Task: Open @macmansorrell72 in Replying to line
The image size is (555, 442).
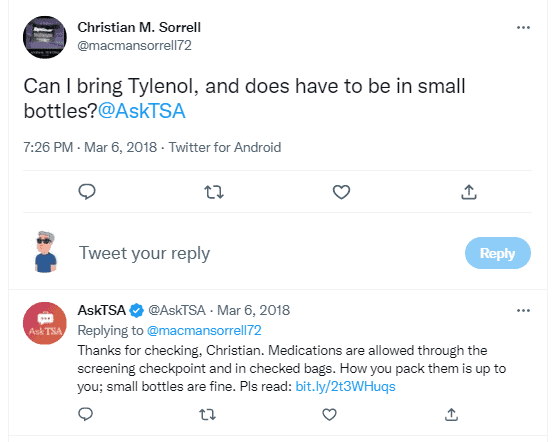Action: 204,331
